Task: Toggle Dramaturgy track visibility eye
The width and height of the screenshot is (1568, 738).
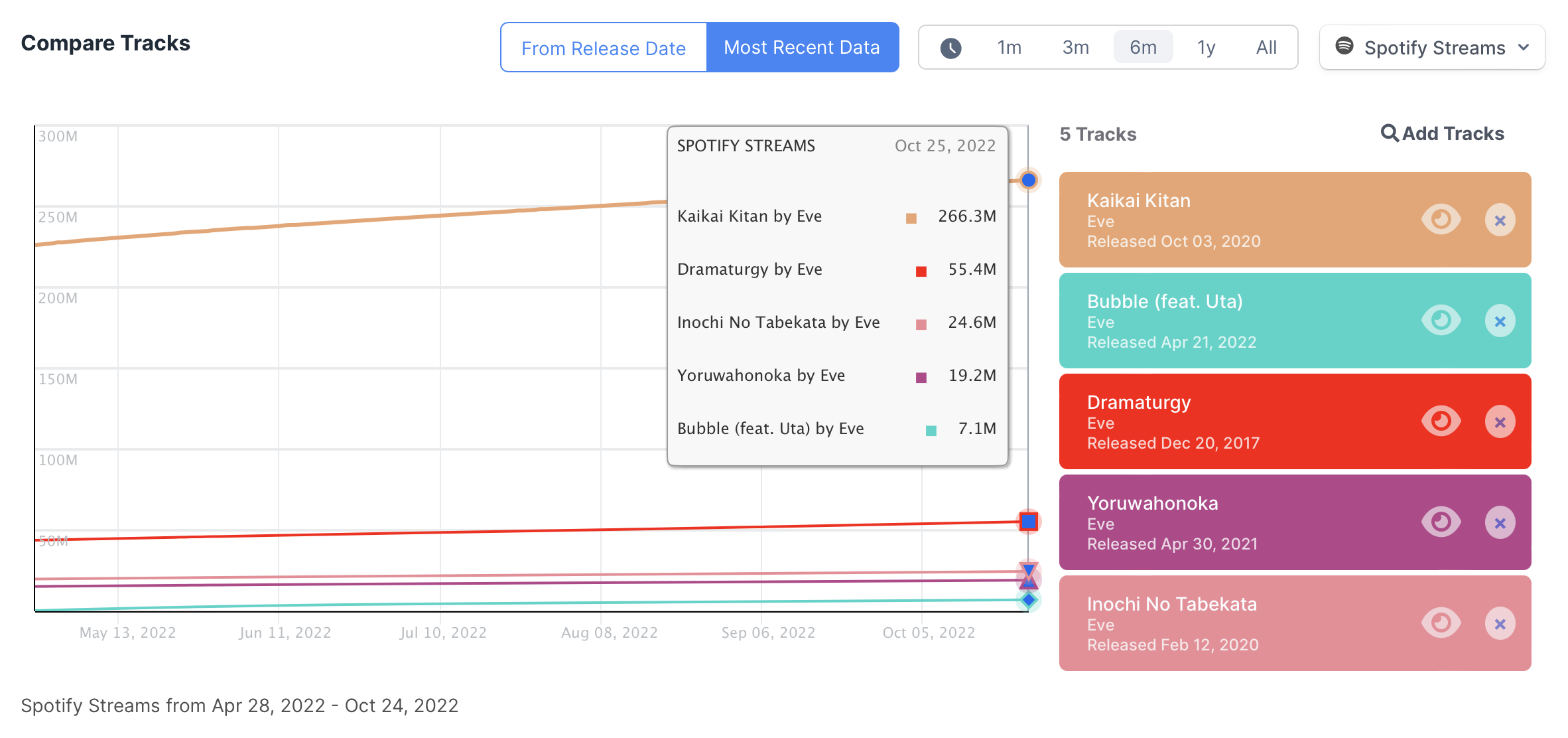Action: pyautogui.click(x=1441, y=421)
